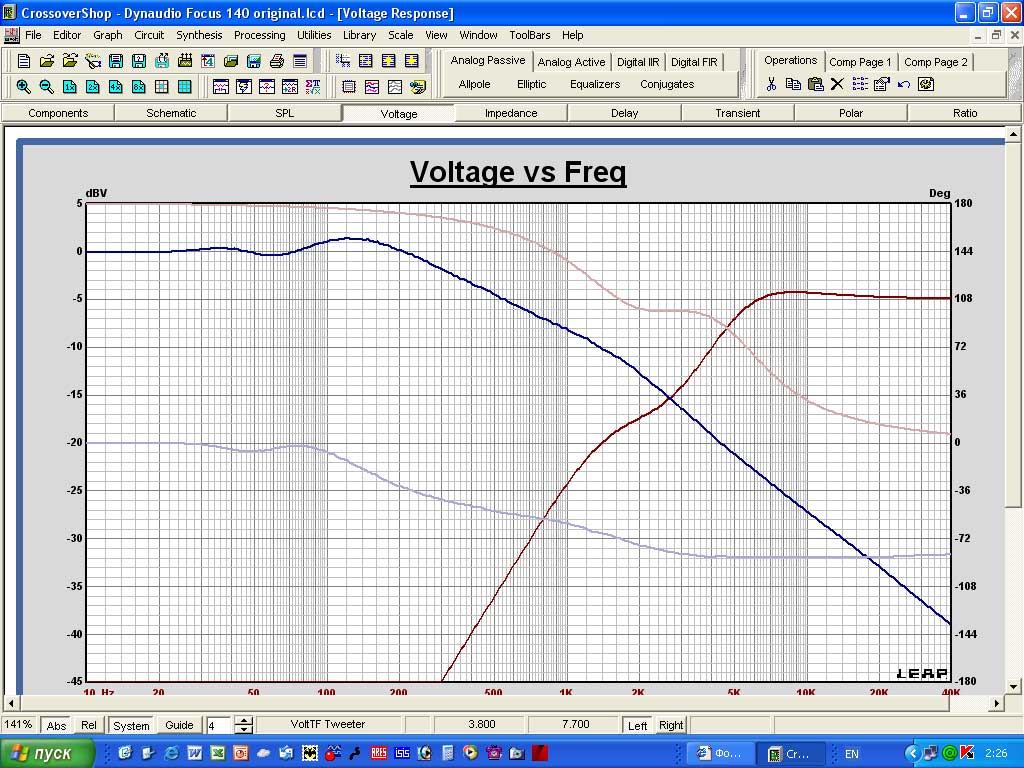Toggle the Guide curve button

179,726
